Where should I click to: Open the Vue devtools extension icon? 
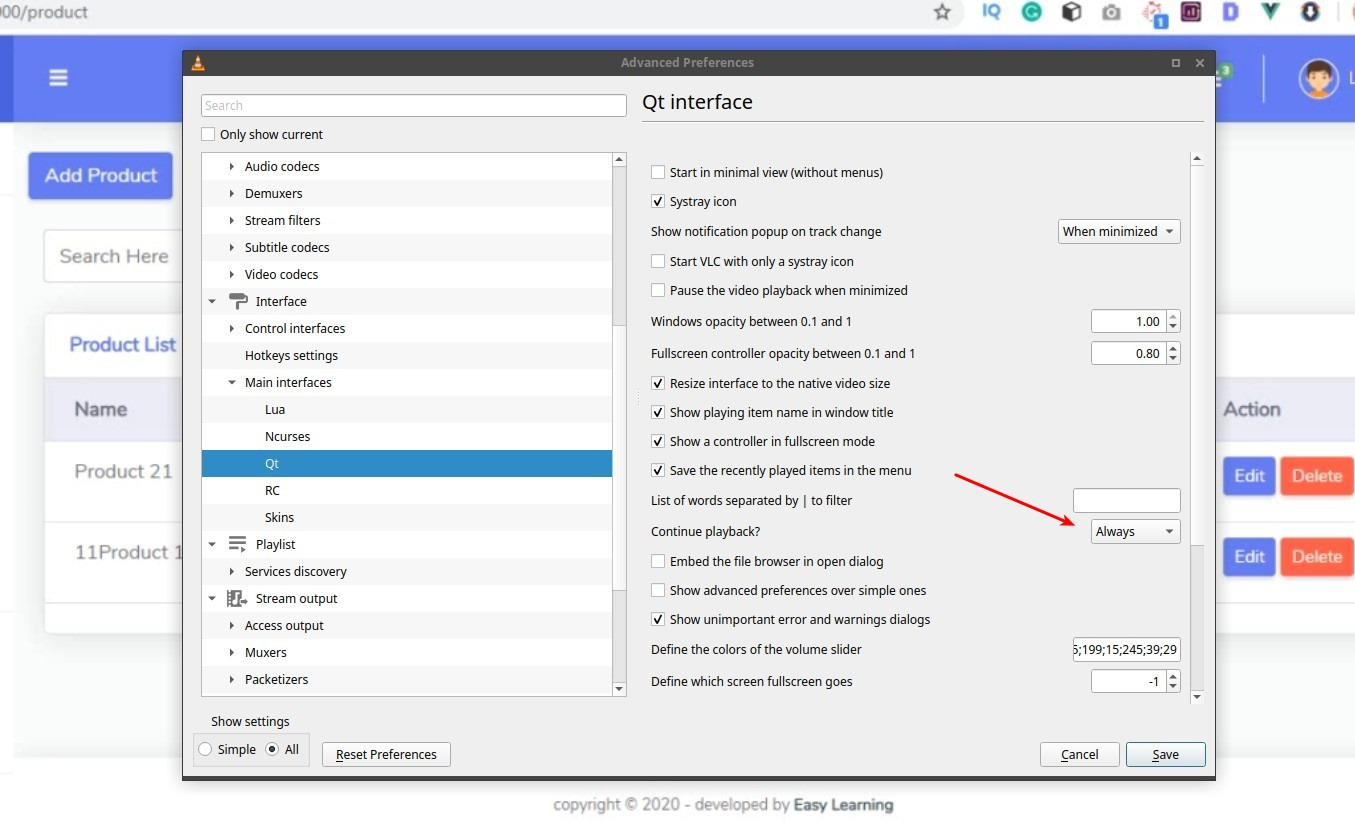[1271, 12]
